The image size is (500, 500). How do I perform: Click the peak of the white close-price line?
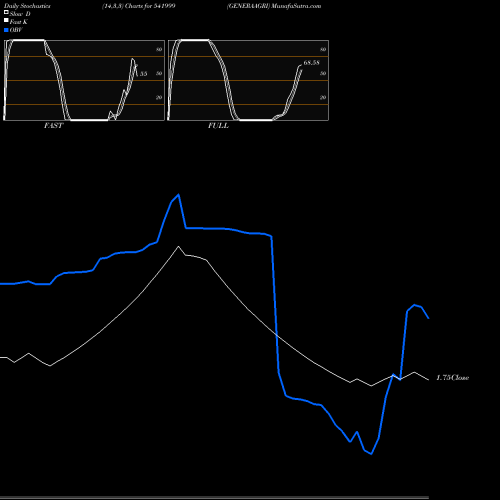(178, 247)
